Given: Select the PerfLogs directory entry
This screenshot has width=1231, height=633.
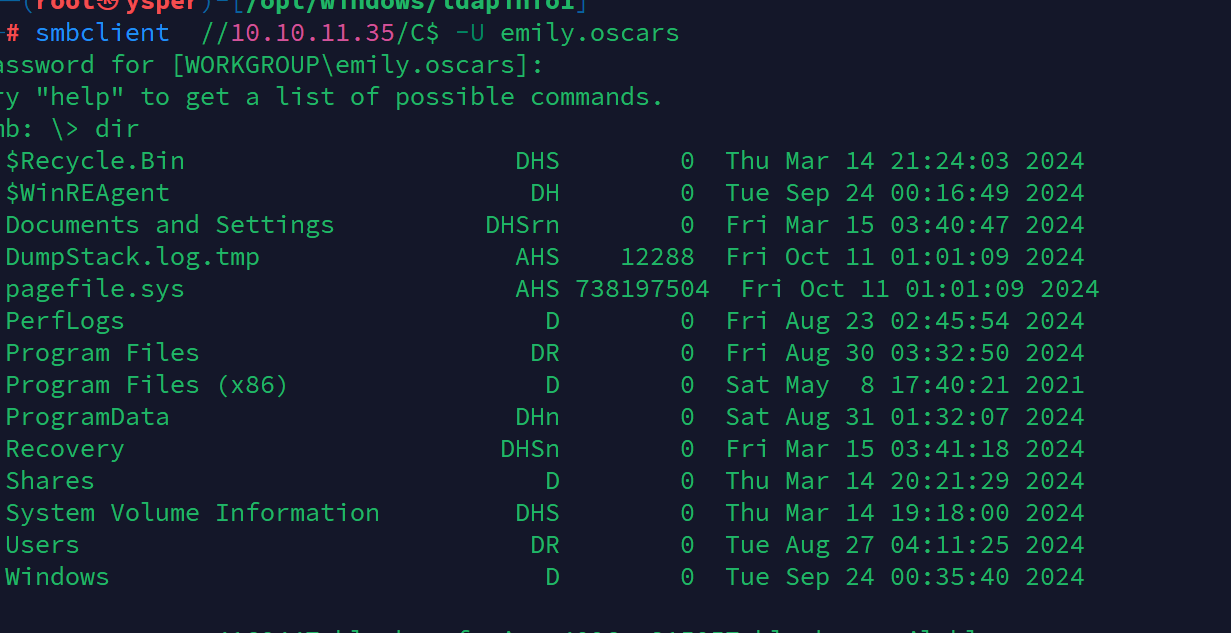Looking at the screenshot, I should 65,321.
